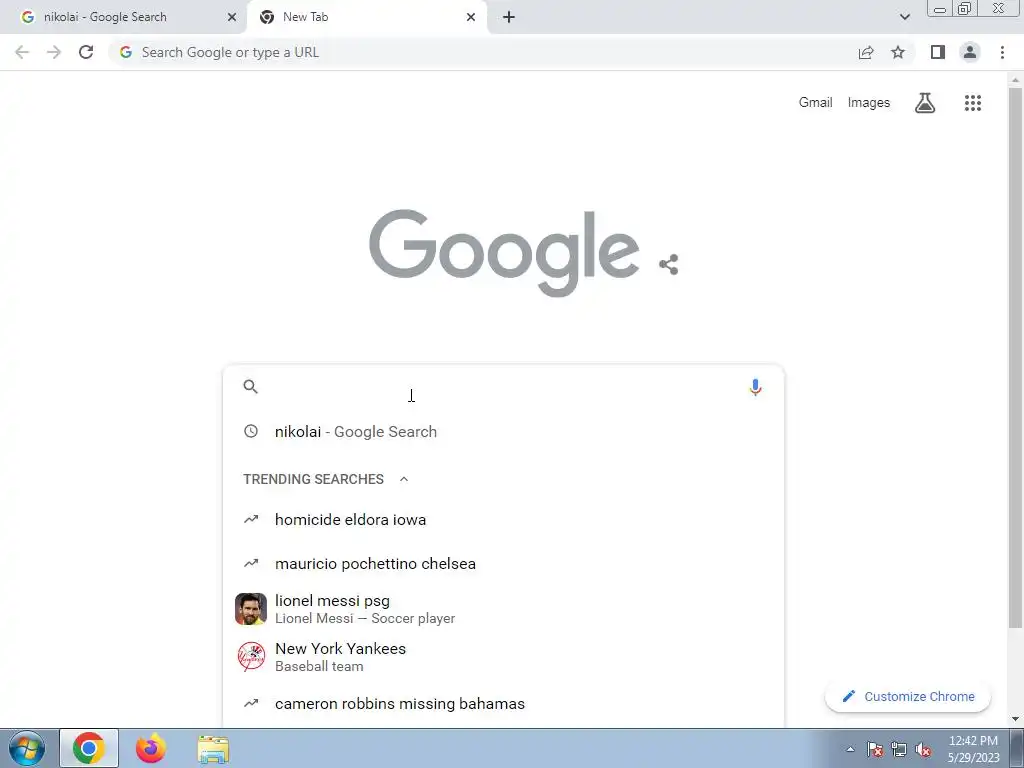
Task: Start voice search with microphone
Action: tap(755, 387)
